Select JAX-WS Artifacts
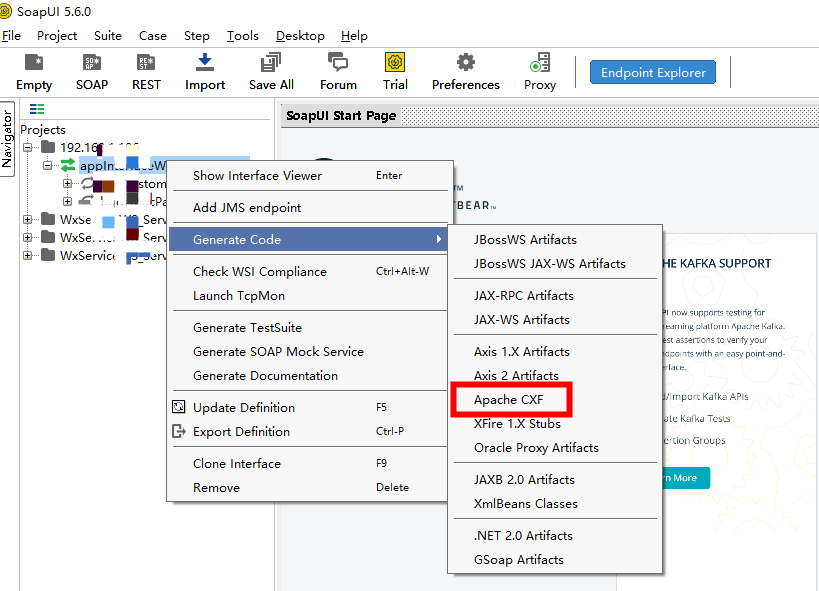The width and height of the screenshot is (819, 591). (x=555, y=320)
